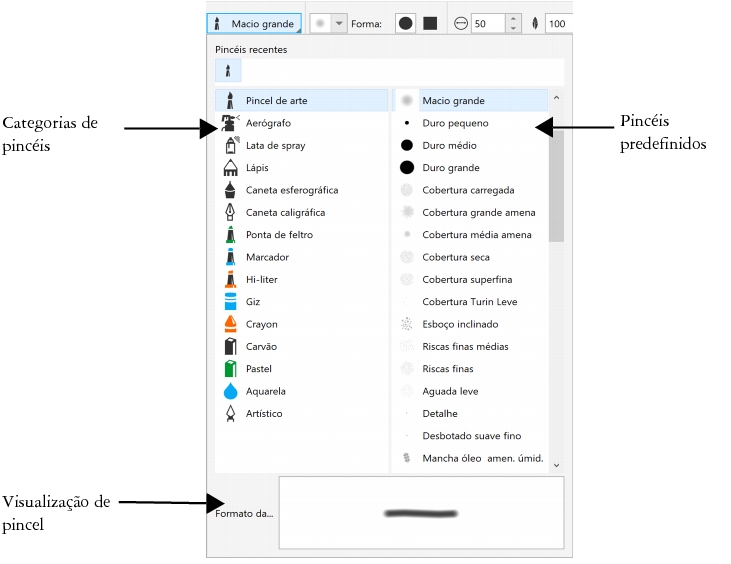Increase brush size with up arrow
This screenshot has width=731, height=564.
tap(513, 18)
